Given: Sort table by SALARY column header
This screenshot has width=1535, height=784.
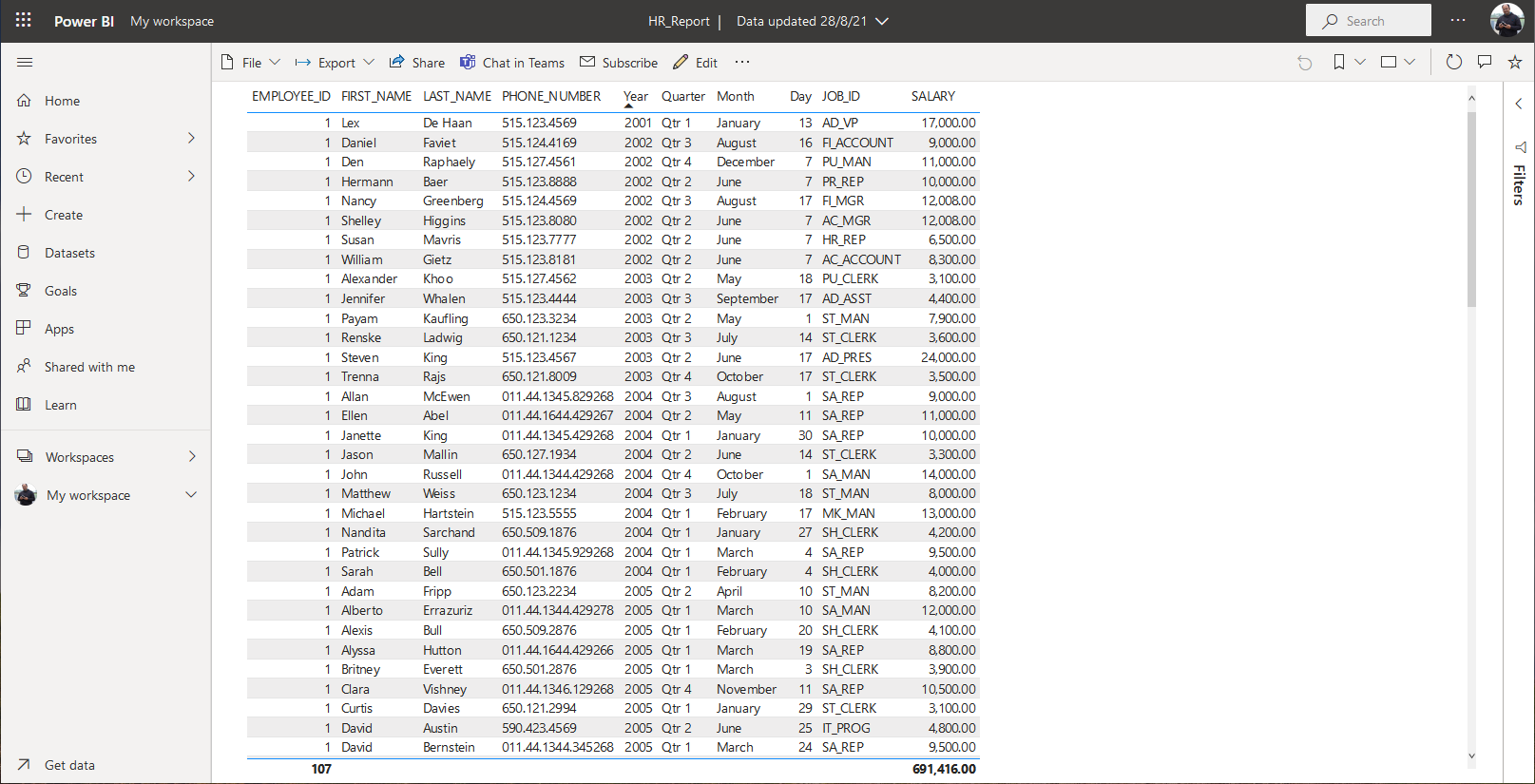Looking at the screenshot, I should pyautogui.click(x=932, y=96).
